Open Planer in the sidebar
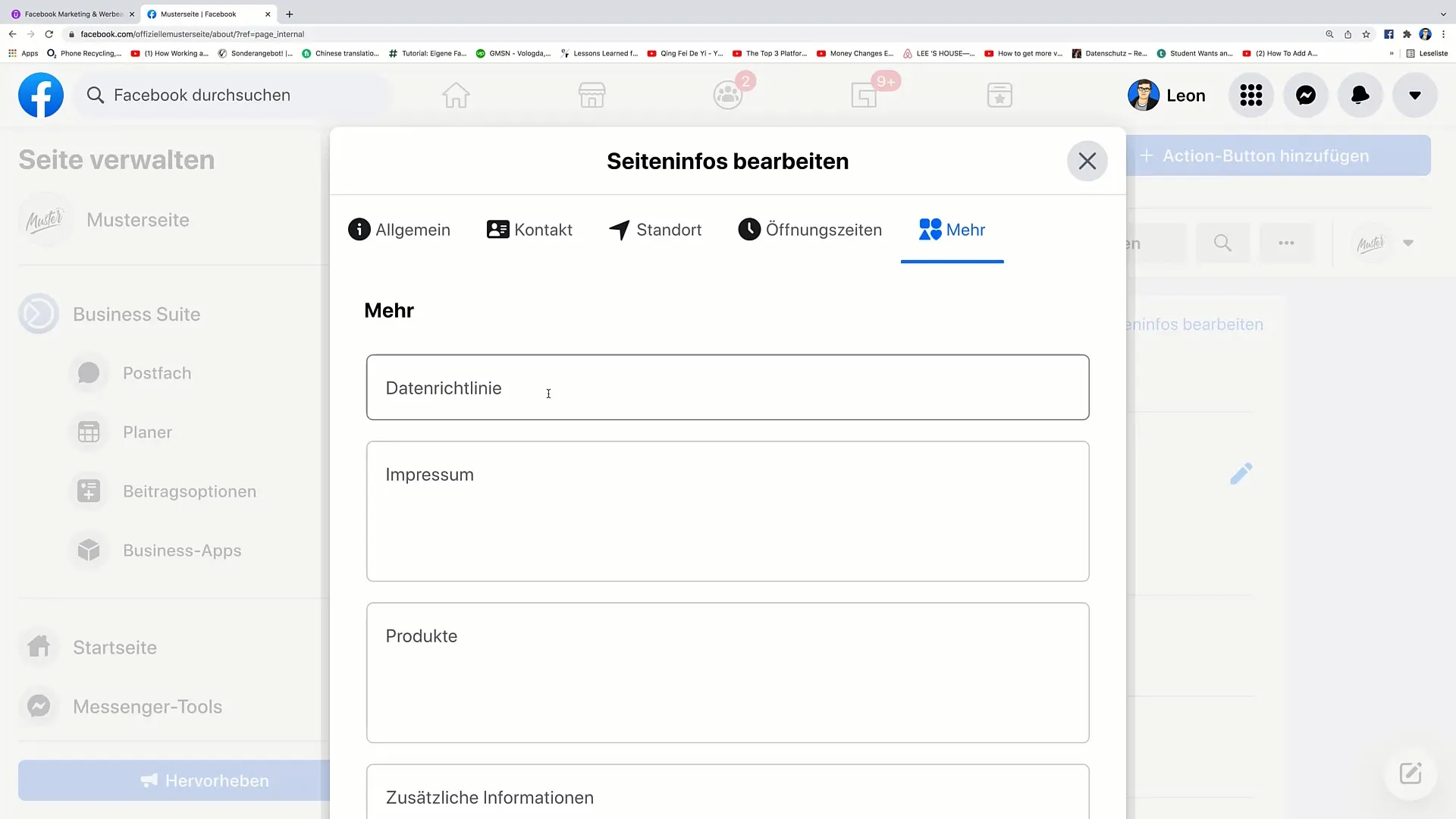1456x819 pixels. (147, 432)
